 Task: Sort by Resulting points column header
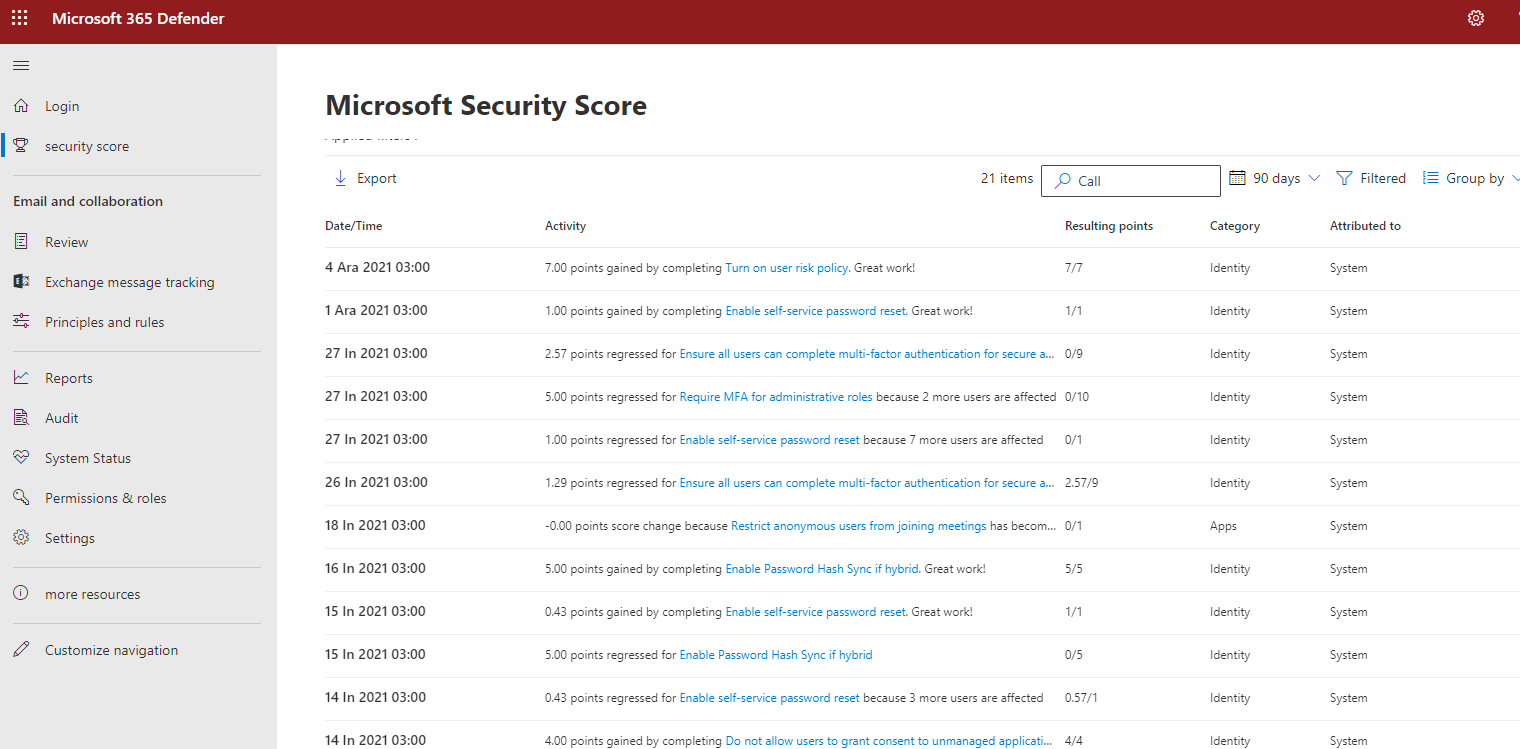tap(1109, 226)
